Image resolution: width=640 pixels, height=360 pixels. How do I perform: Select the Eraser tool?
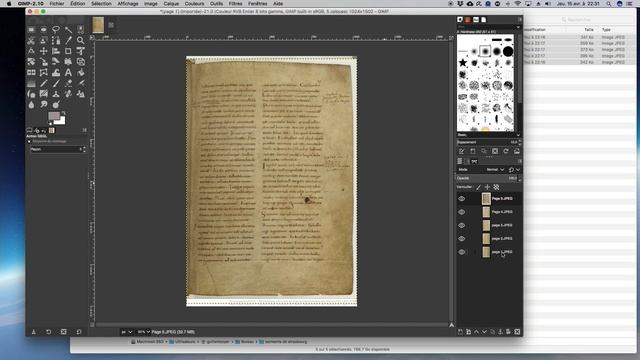tap(68, 83)
